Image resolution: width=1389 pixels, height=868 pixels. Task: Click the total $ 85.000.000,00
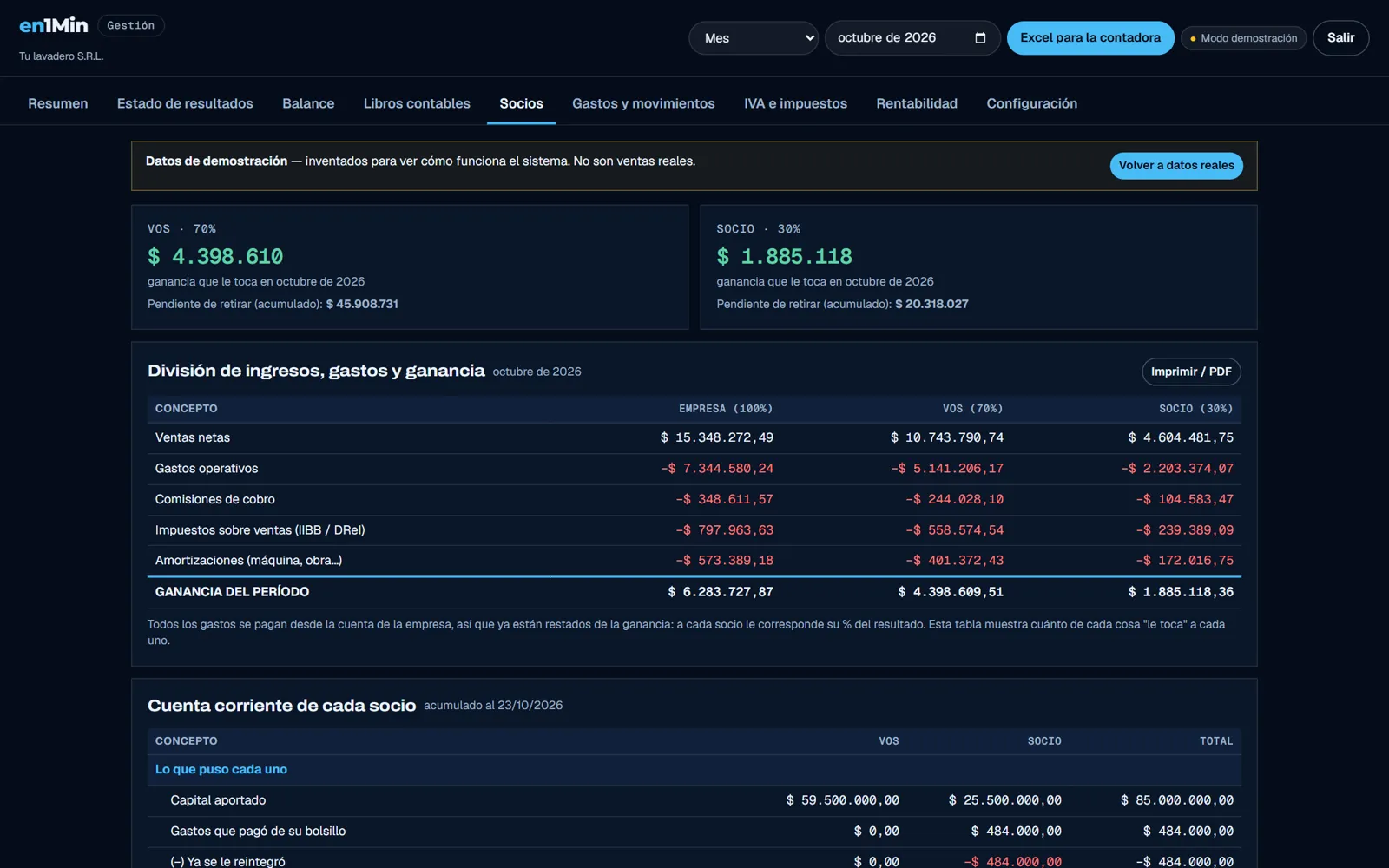pos(1177,800)
